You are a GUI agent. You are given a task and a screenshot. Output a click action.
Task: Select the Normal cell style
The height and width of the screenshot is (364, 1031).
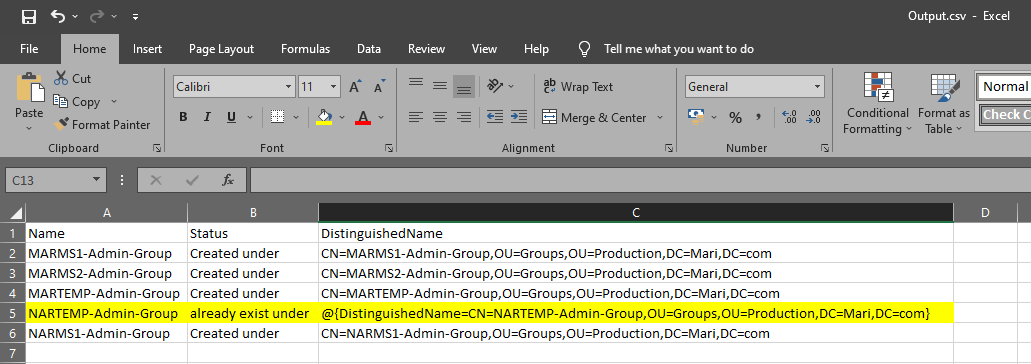click(x=1003, y=86)
